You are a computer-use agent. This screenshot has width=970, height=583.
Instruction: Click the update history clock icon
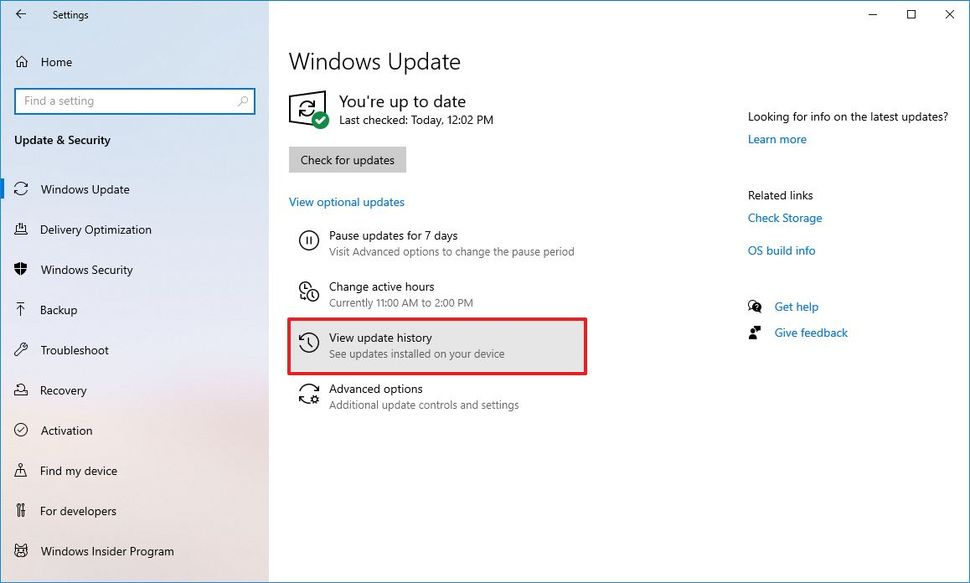pos(309,342)
